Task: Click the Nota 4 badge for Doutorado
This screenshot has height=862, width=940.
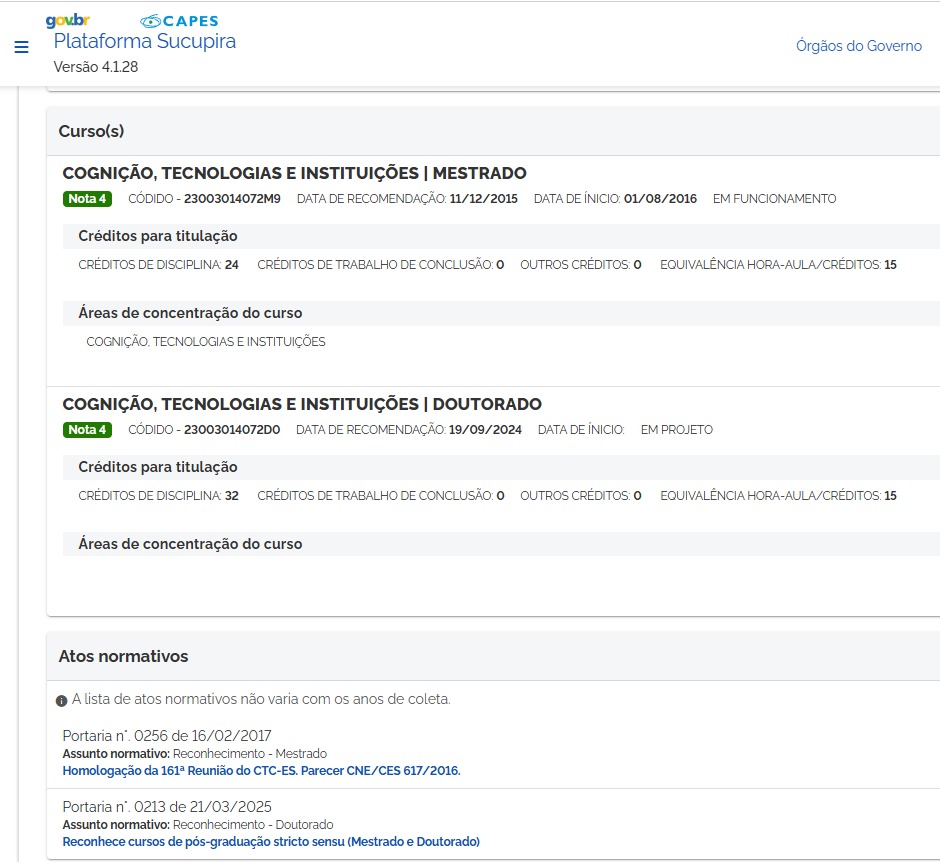Action: 88,430
